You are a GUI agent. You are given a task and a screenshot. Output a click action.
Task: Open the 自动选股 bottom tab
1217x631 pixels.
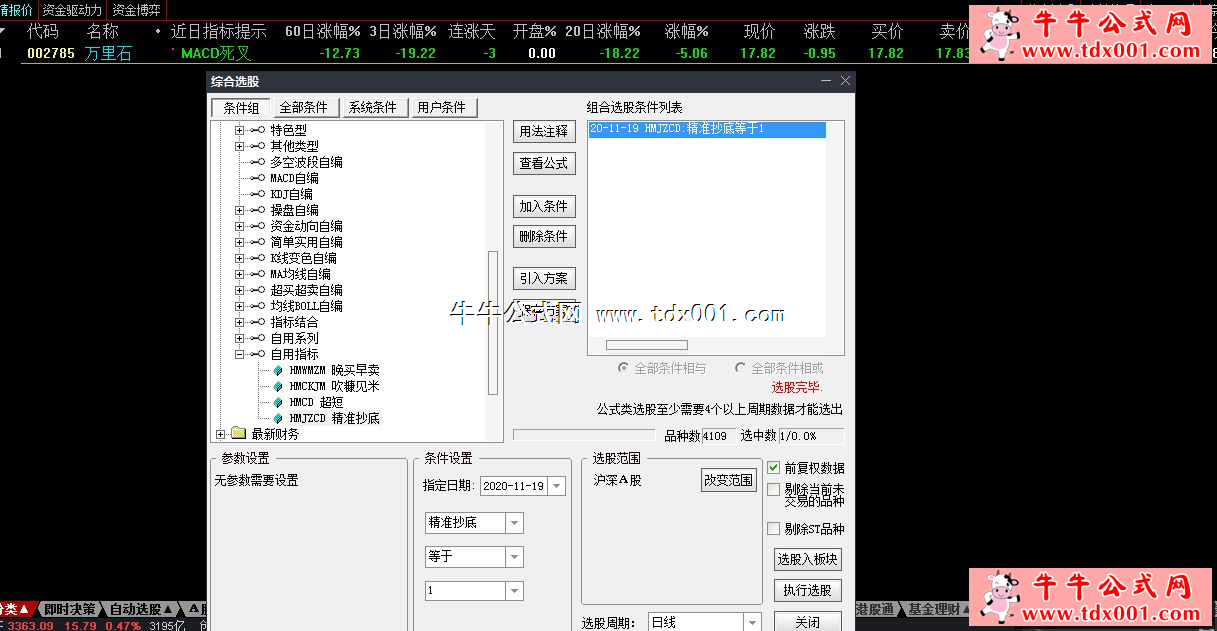point(140,609)
